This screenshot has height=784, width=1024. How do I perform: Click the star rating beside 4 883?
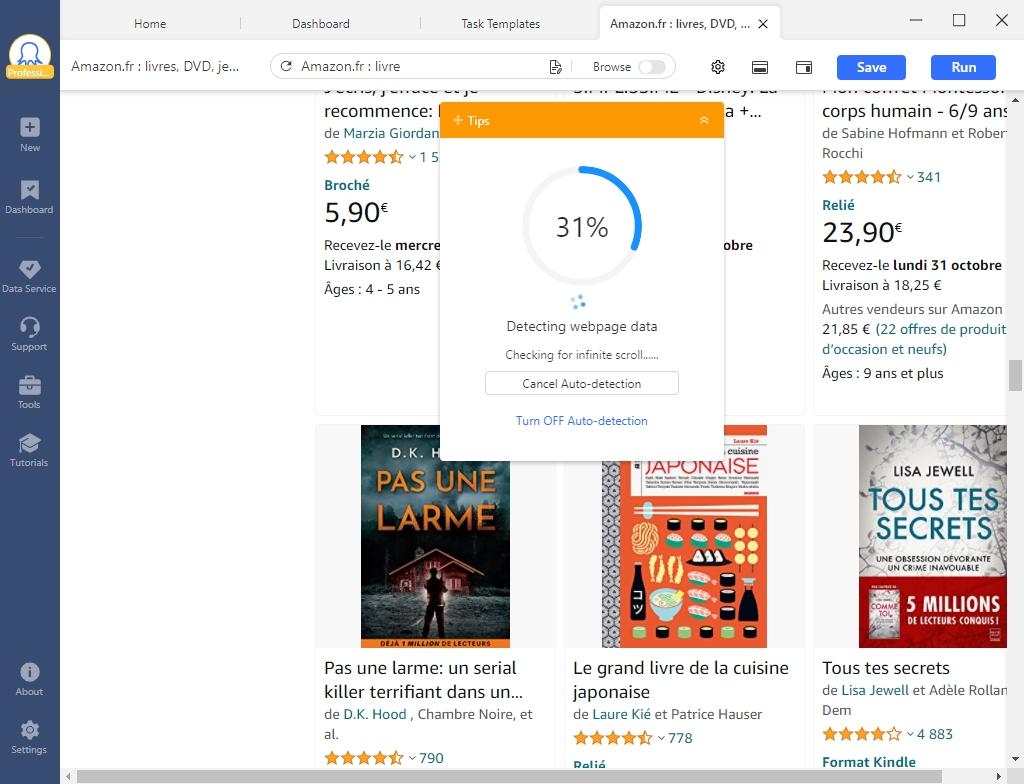tap(862, 734)
